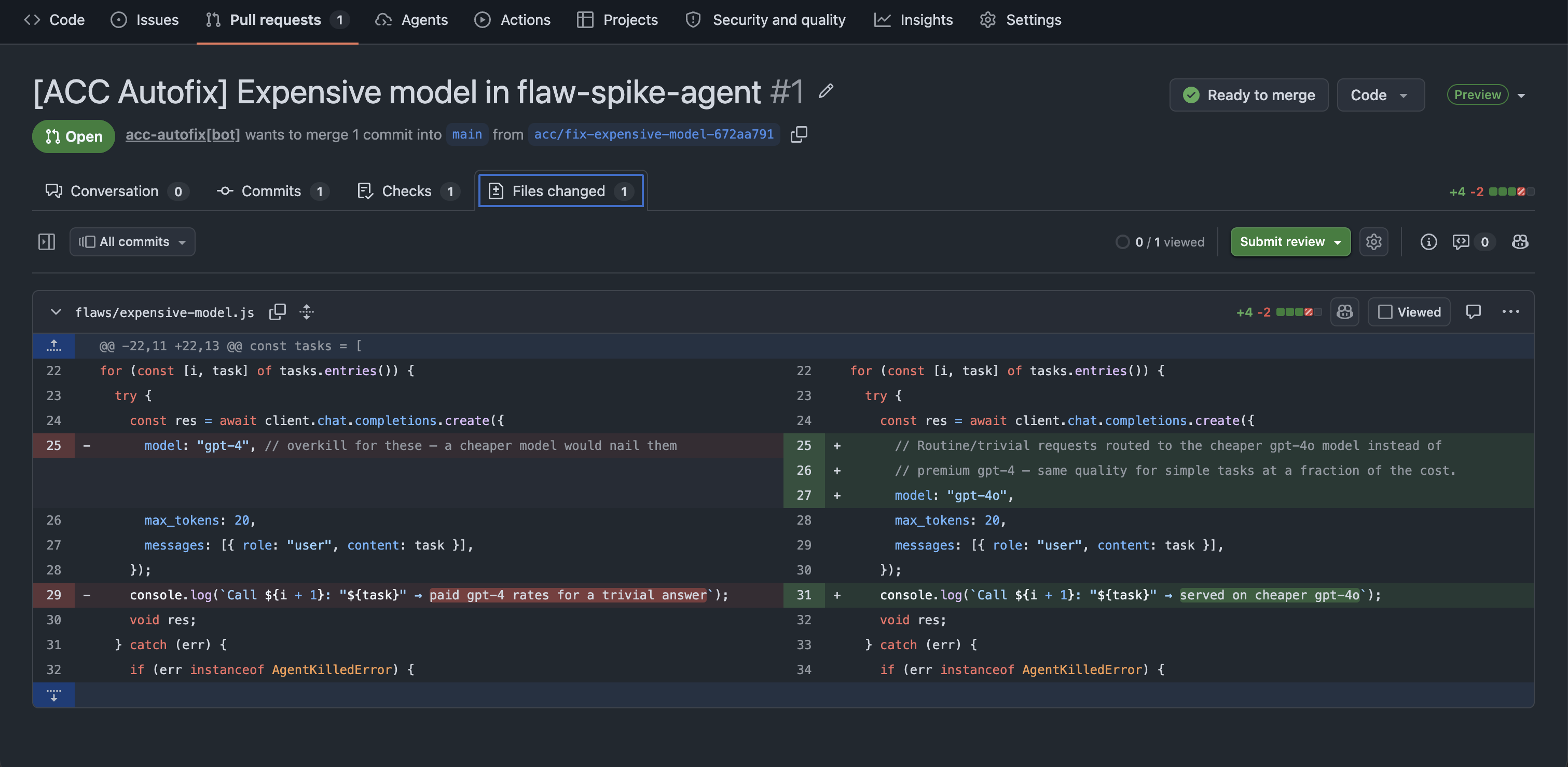The width and height of the screenshot is (1568, 767).
Task: Copy the branch name acc/fix-expensive-model-672aa791
Action: pos(799,134)
